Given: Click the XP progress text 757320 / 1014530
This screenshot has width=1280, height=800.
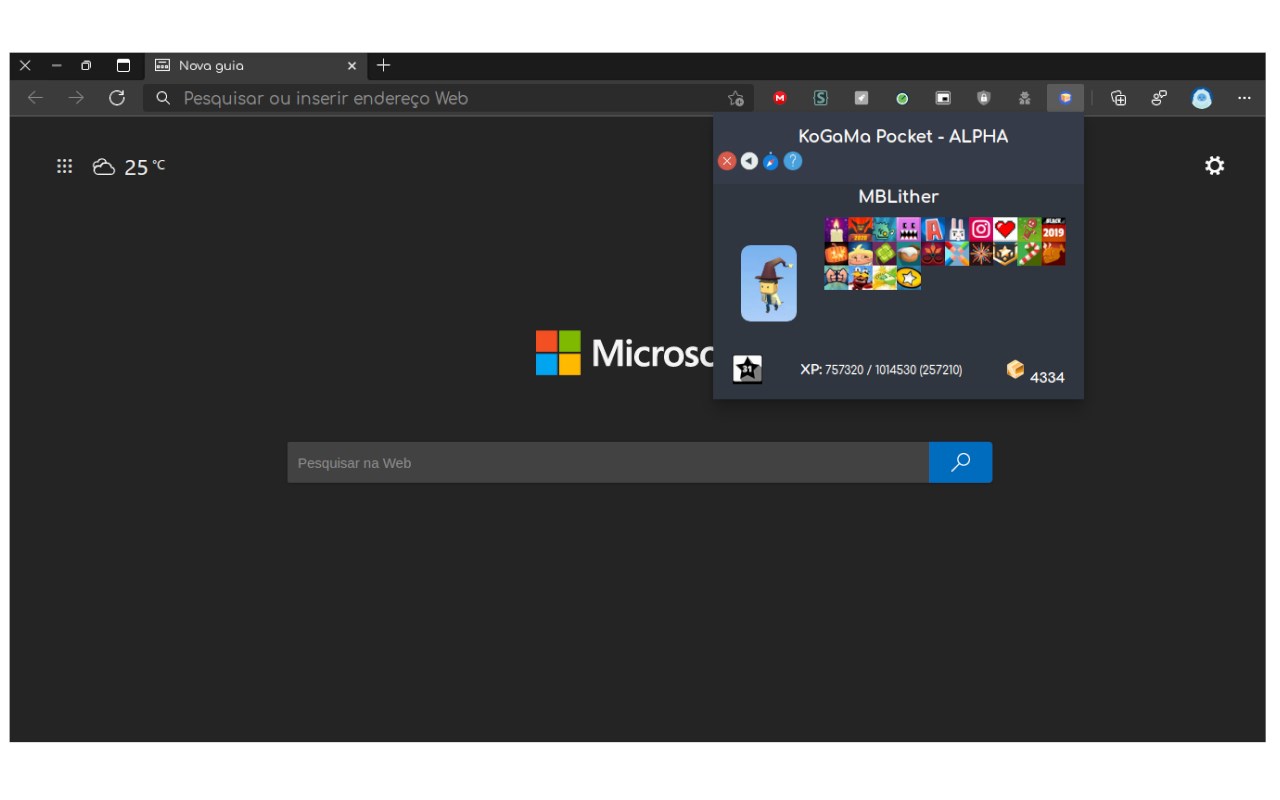Looking at the screenshot, I should point(881,370).
